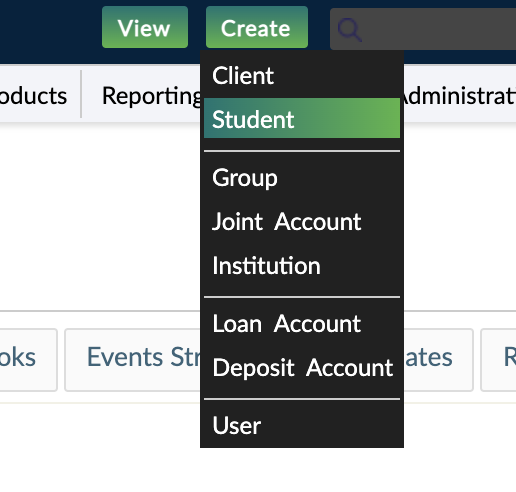This screenshot has width=516, height=492.
Task: Open the Products navigation item
Action: [33, 96]
